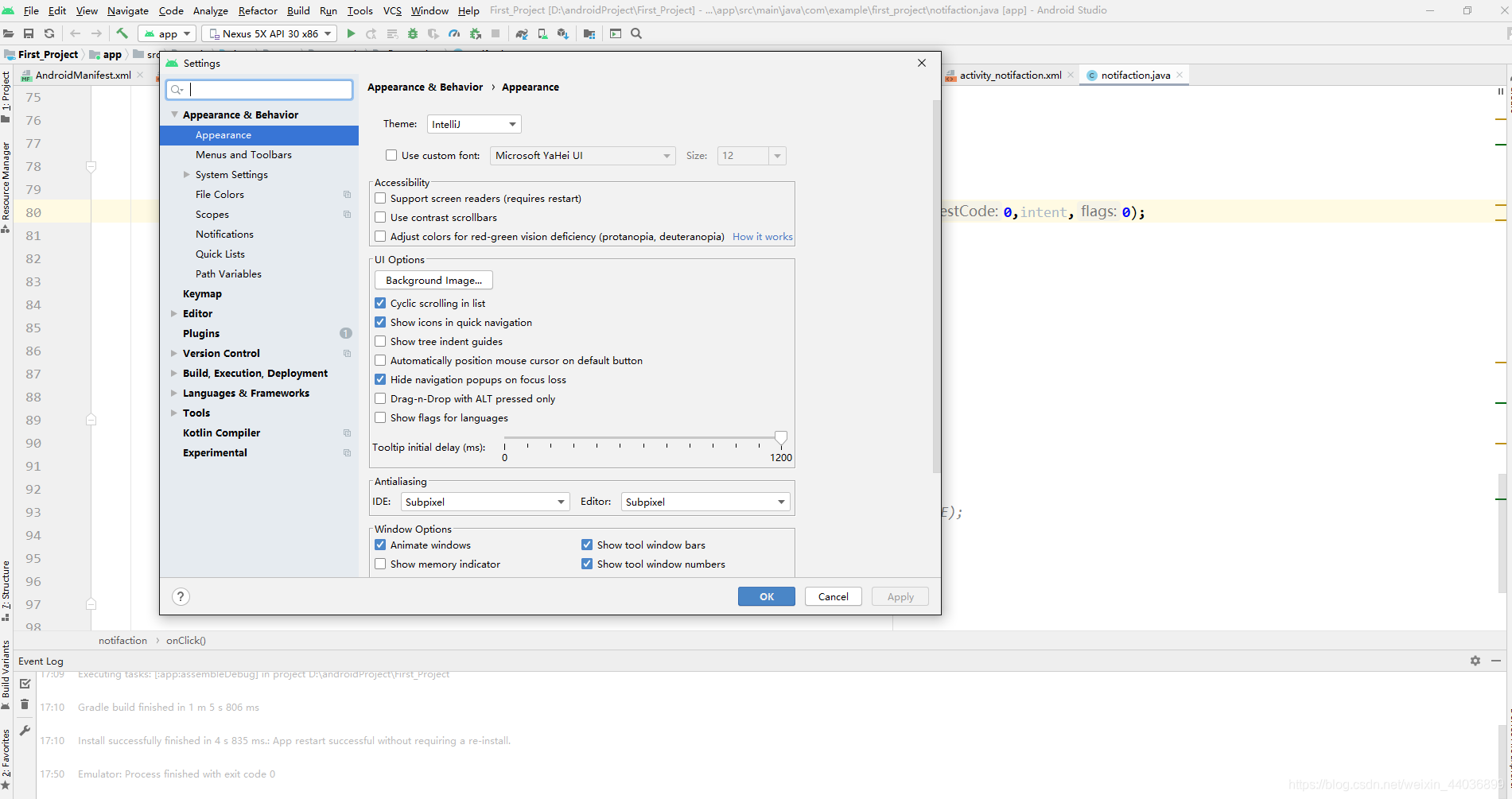The height and width of the screenshot is (799, 1512).
Task: Click the Background Image... button
Action: click(x=433, y=280)
